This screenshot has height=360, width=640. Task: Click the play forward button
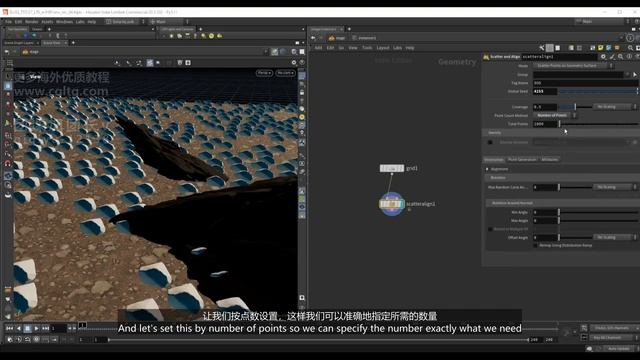[x=36, y=328]
